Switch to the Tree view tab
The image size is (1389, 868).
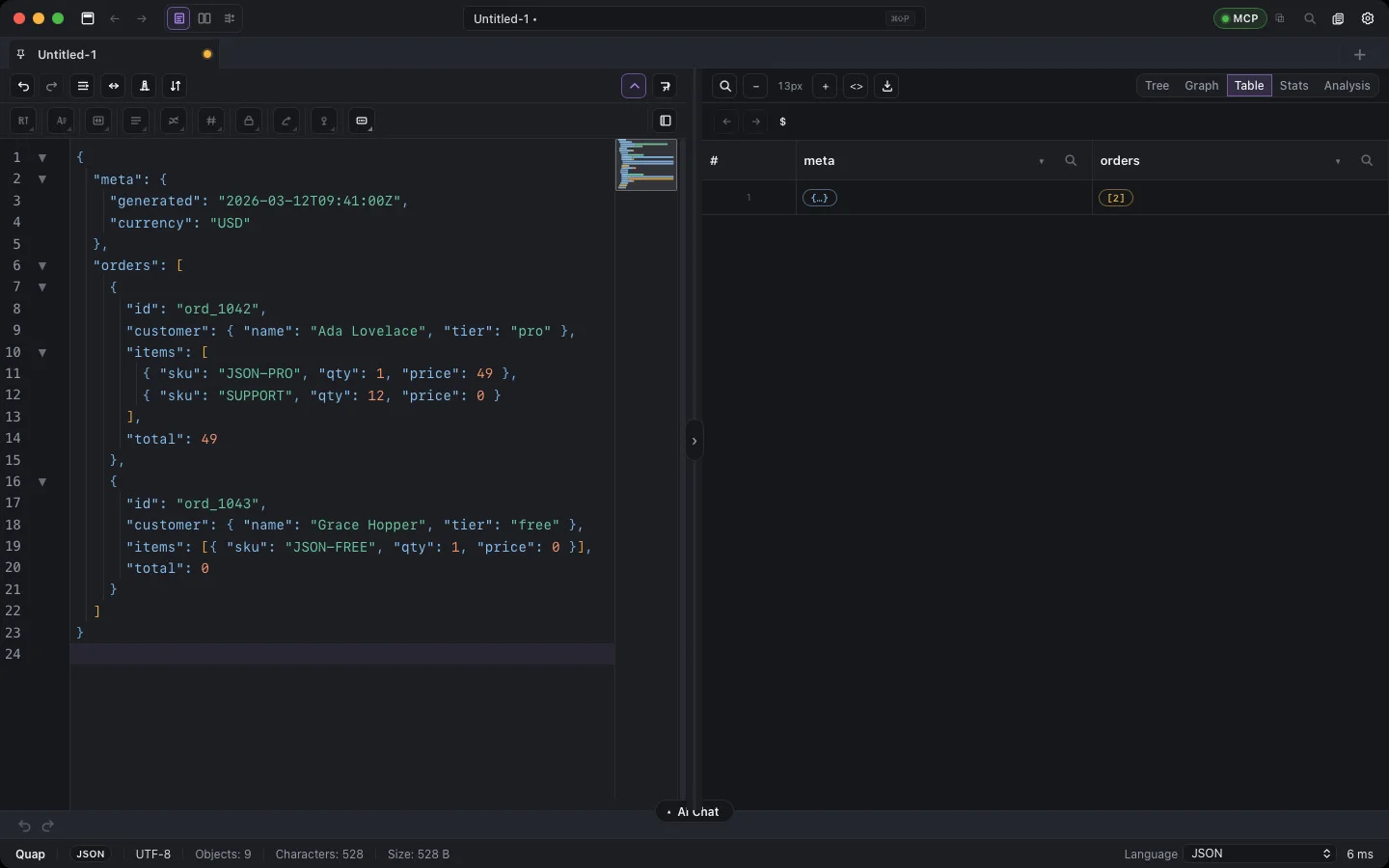point(1157,86)
